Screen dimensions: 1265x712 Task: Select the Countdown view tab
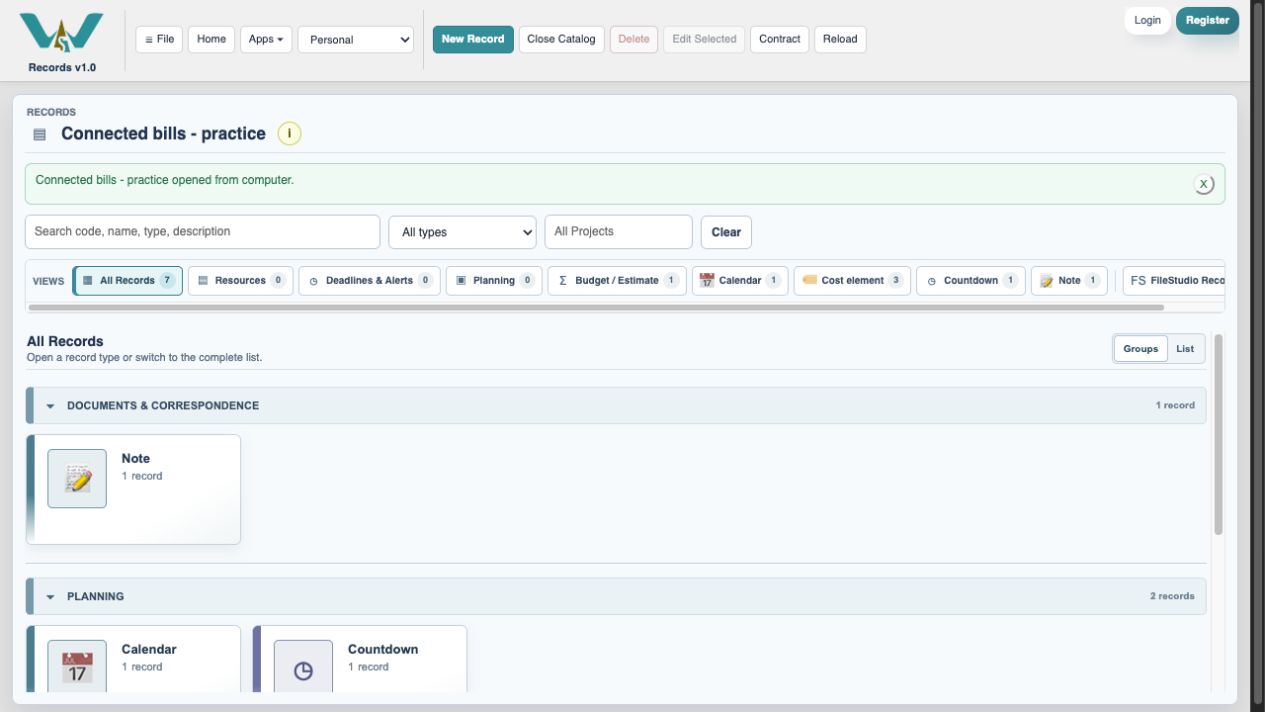click(x=970, y=281)
